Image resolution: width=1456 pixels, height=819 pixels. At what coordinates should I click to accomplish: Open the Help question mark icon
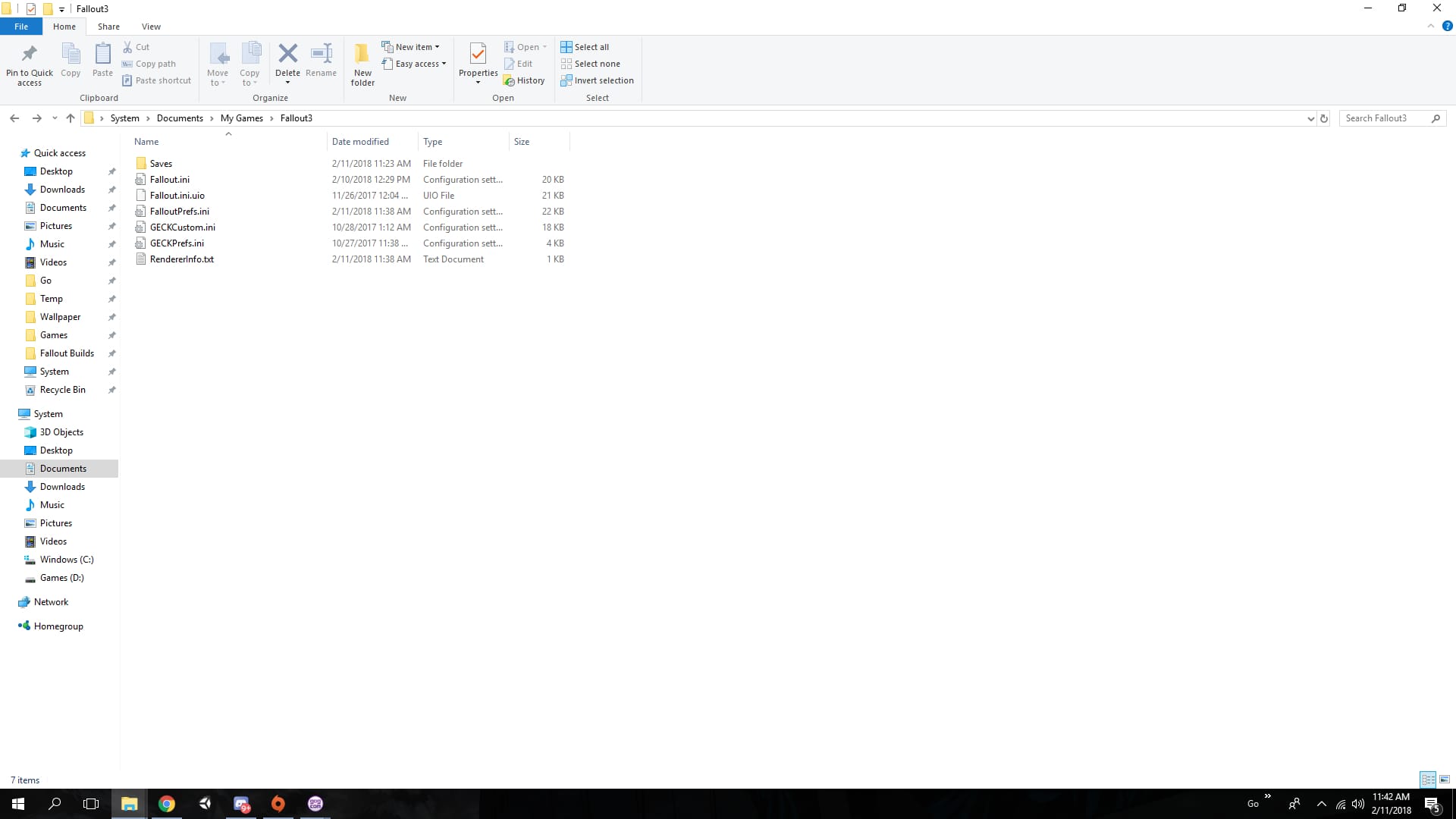coord(1447,26)
